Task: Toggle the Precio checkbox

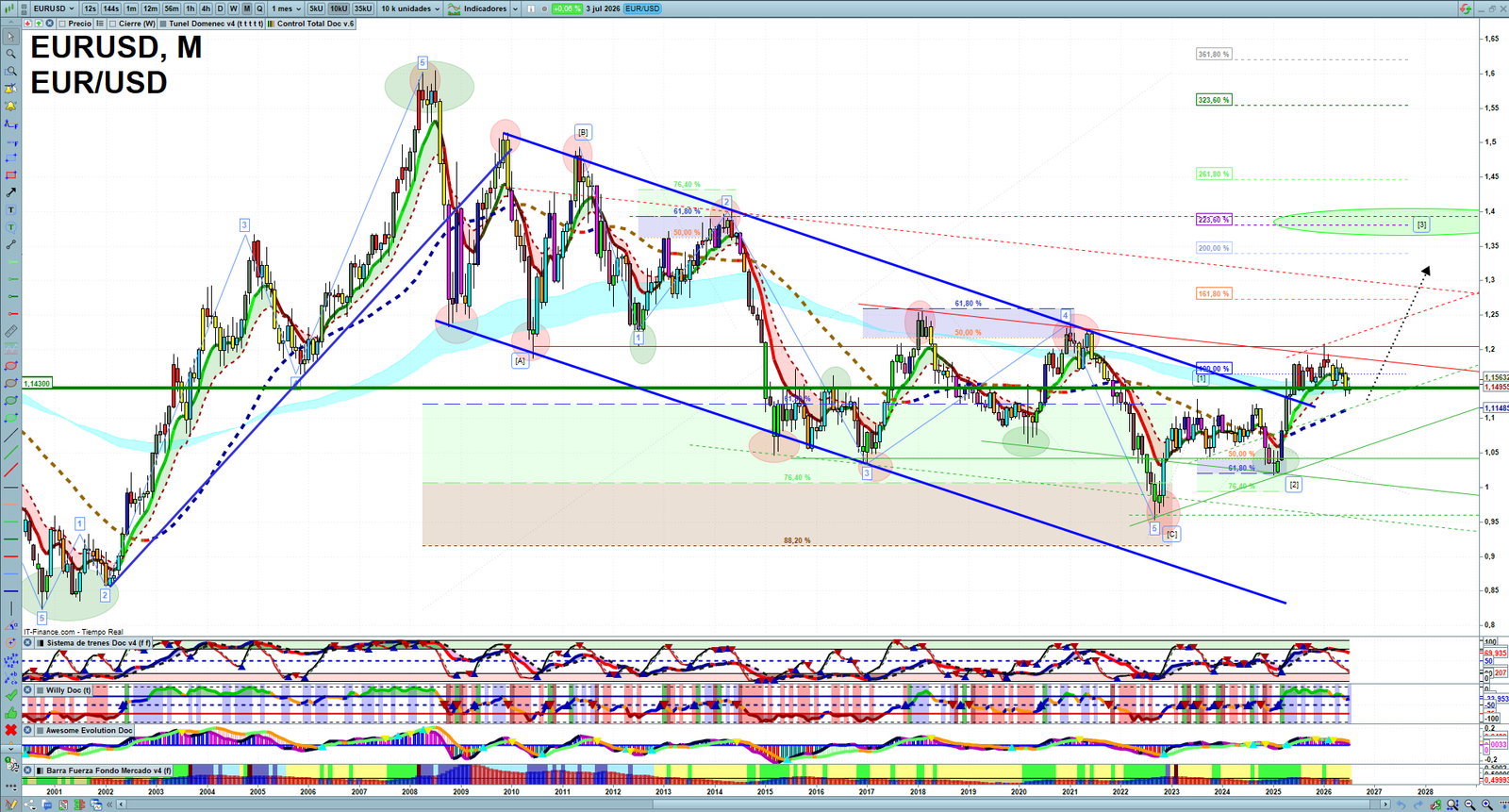Action: 62,24
